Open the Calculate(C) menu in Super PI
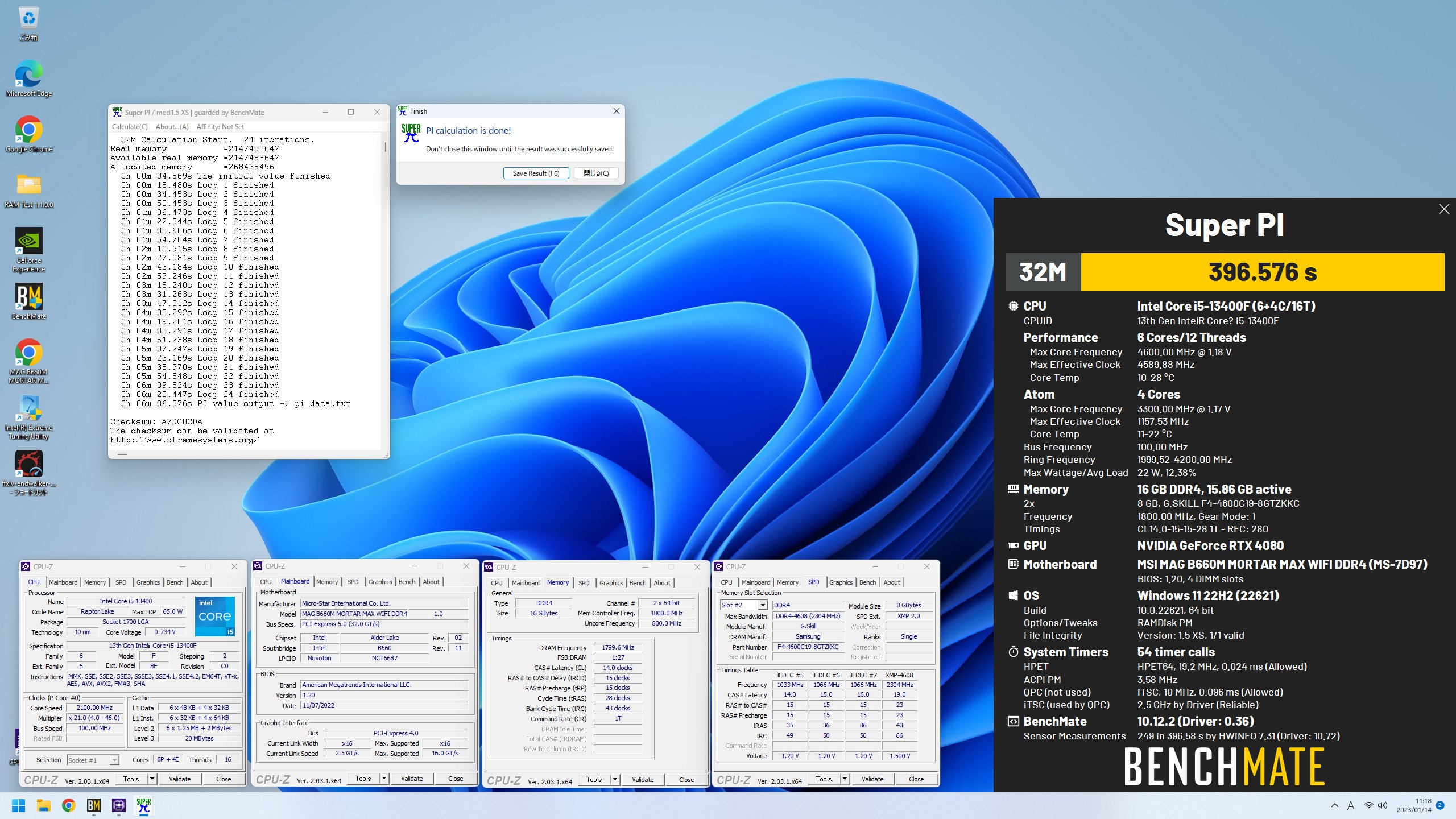This screenshot has height=819, width=1456. pos(130,127)
